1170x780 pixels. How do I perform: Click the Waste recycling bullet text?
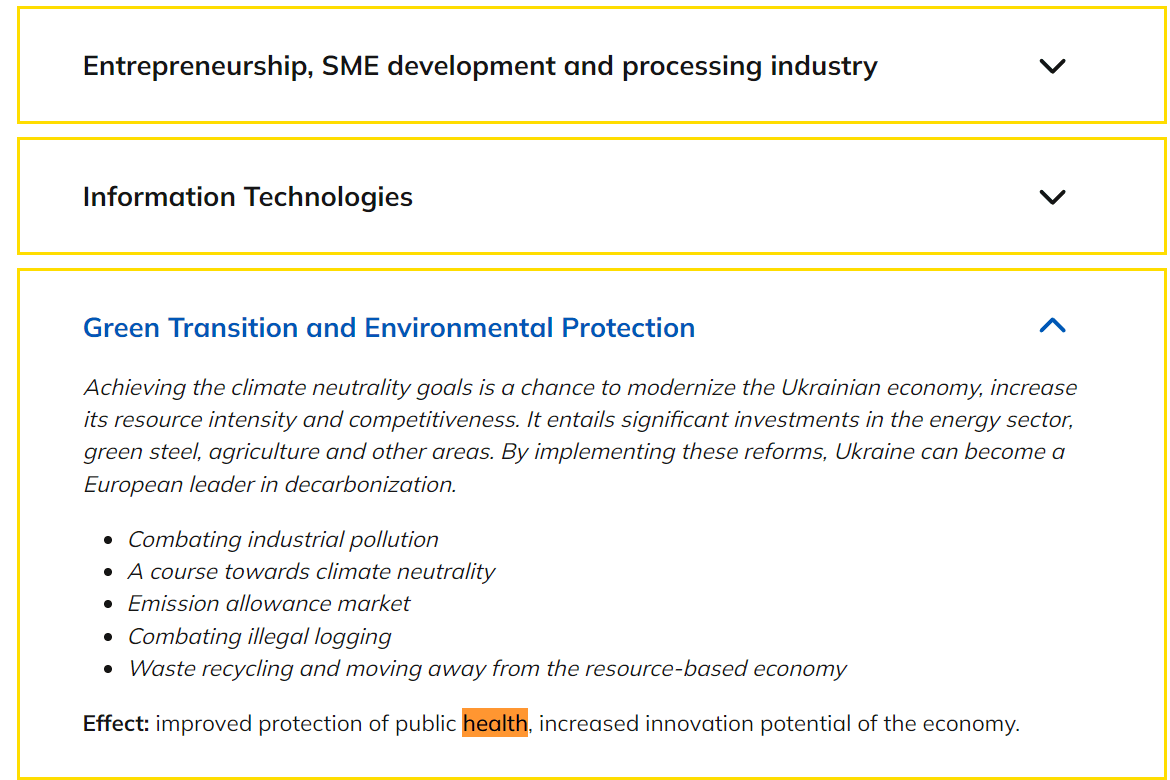coord(487,668)
